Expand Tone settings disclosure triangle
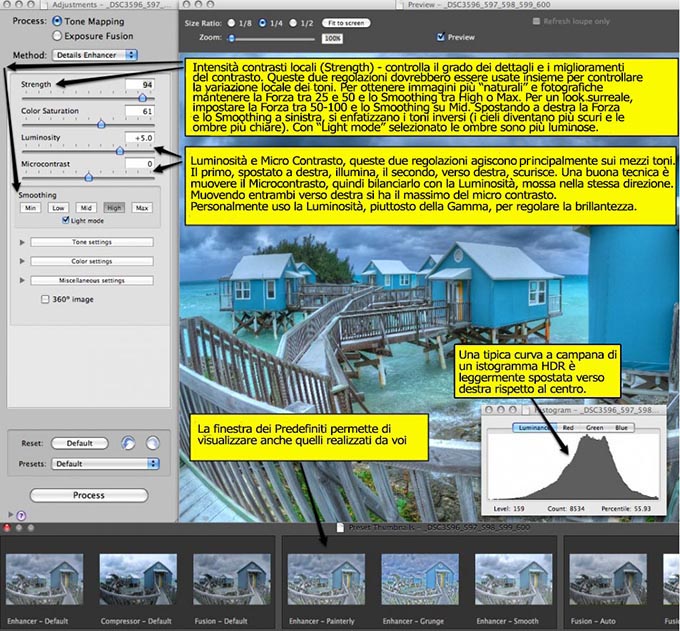 pos(22,242)
